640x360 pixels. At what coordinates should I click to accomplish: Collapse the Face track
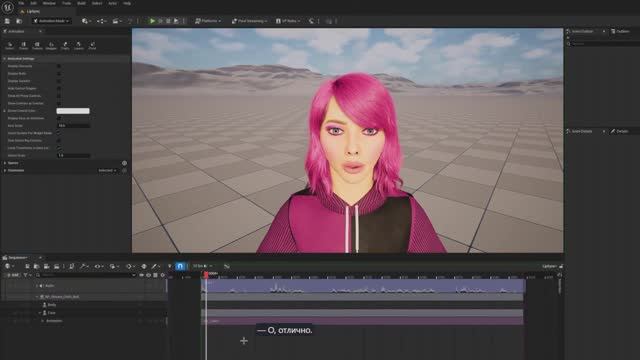(x=40, y=313)
